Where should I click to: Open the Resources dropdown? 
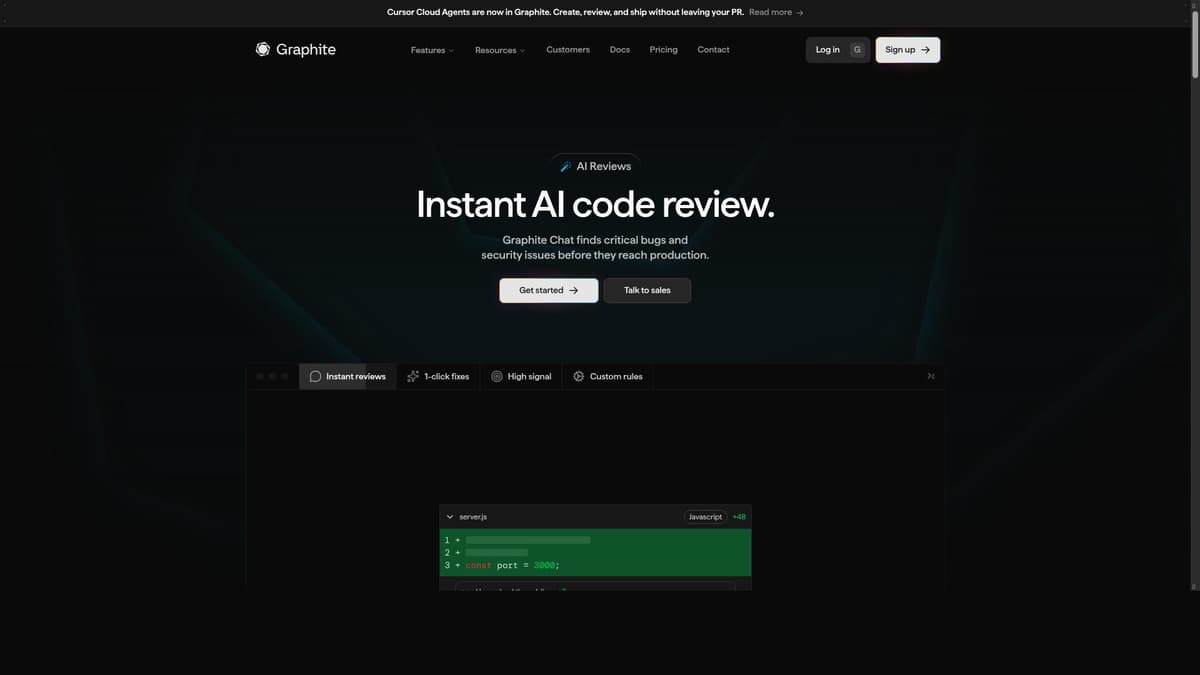coord(500,50)
